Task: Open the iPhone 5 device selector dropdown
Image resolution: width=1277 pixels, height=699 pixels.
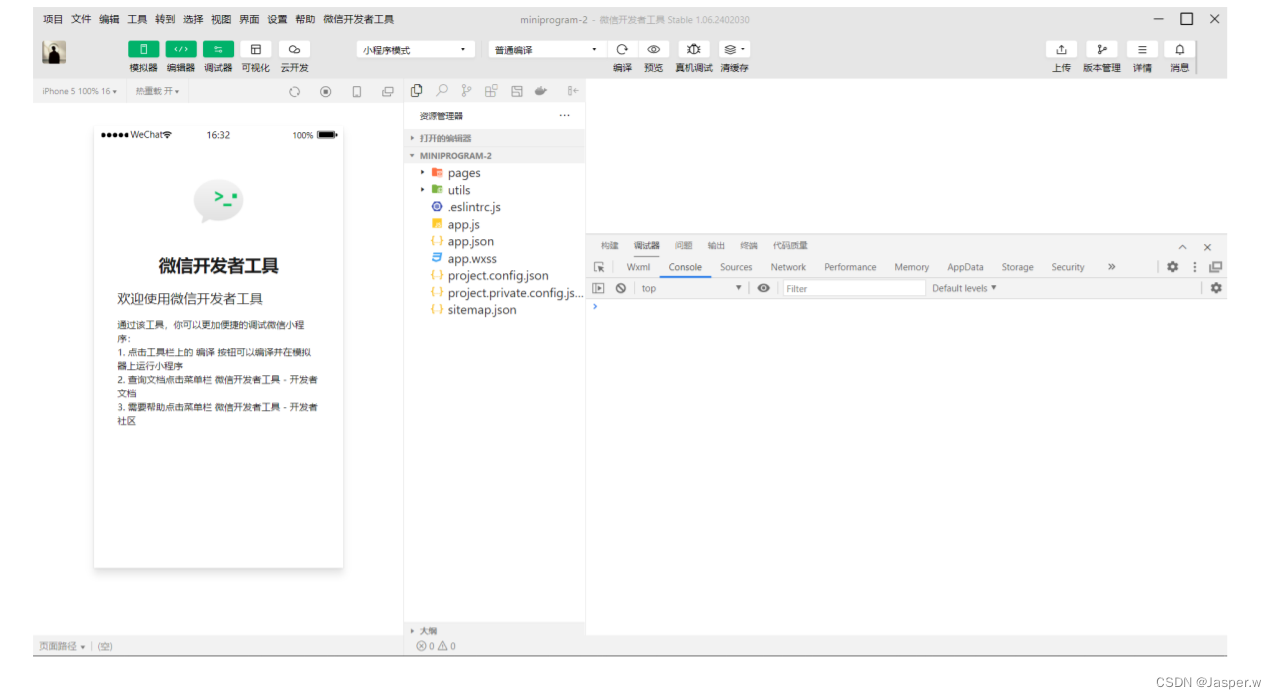Action: (79, 91)
